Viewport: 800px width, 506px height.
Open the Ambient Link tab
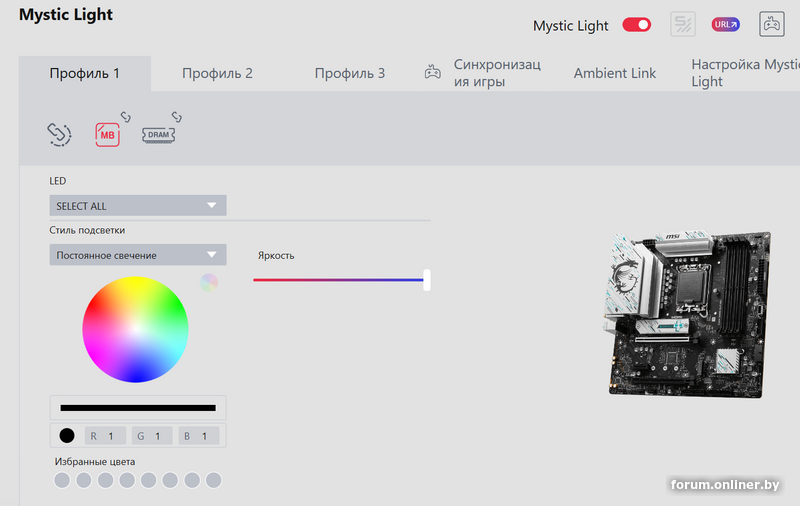[614, 73]
